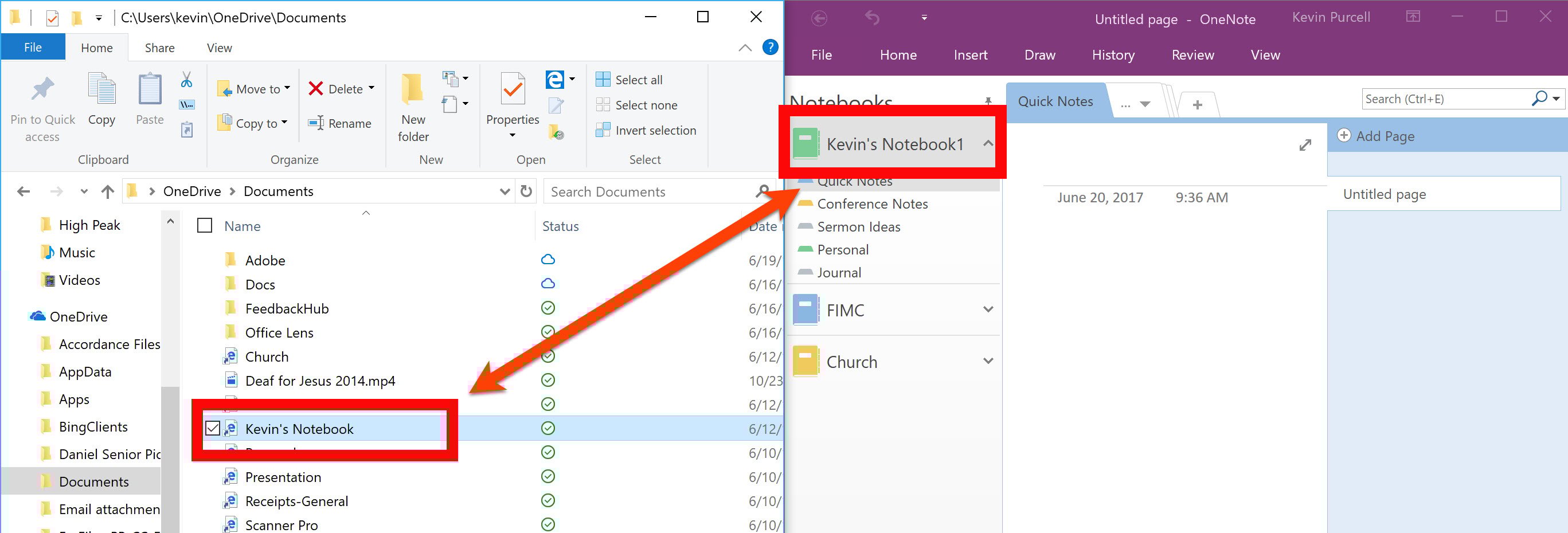Click the Properties checkmark icon
The height and width of the screenshot is (533, 1568).
tap(513, 89)
